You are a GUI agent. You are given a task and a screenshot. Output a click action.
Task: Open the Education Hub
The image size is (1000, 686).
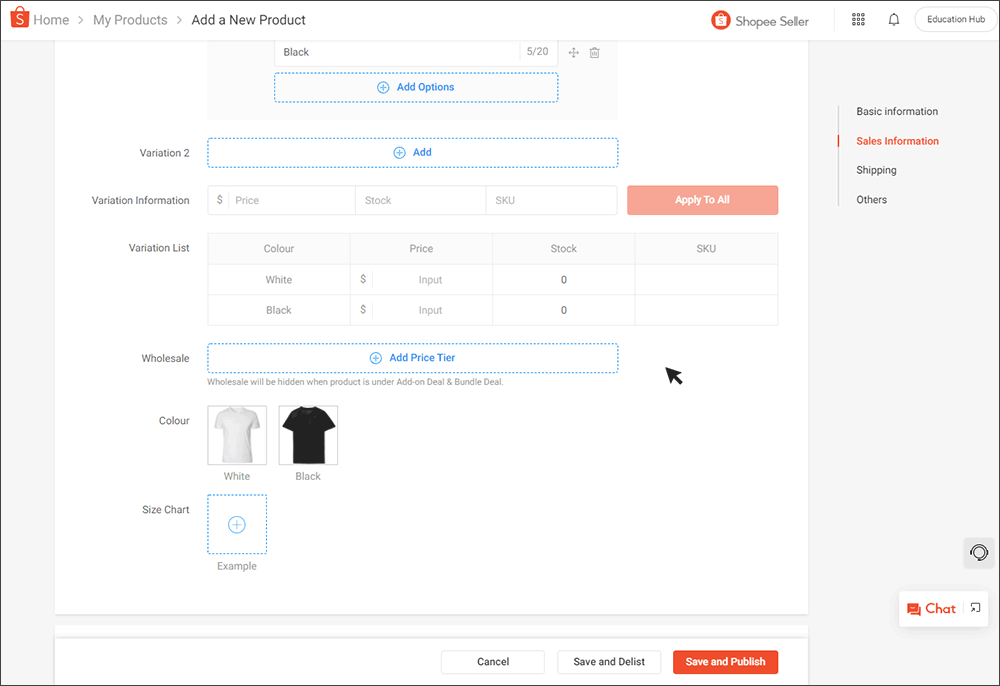click(x=954, y=18)
